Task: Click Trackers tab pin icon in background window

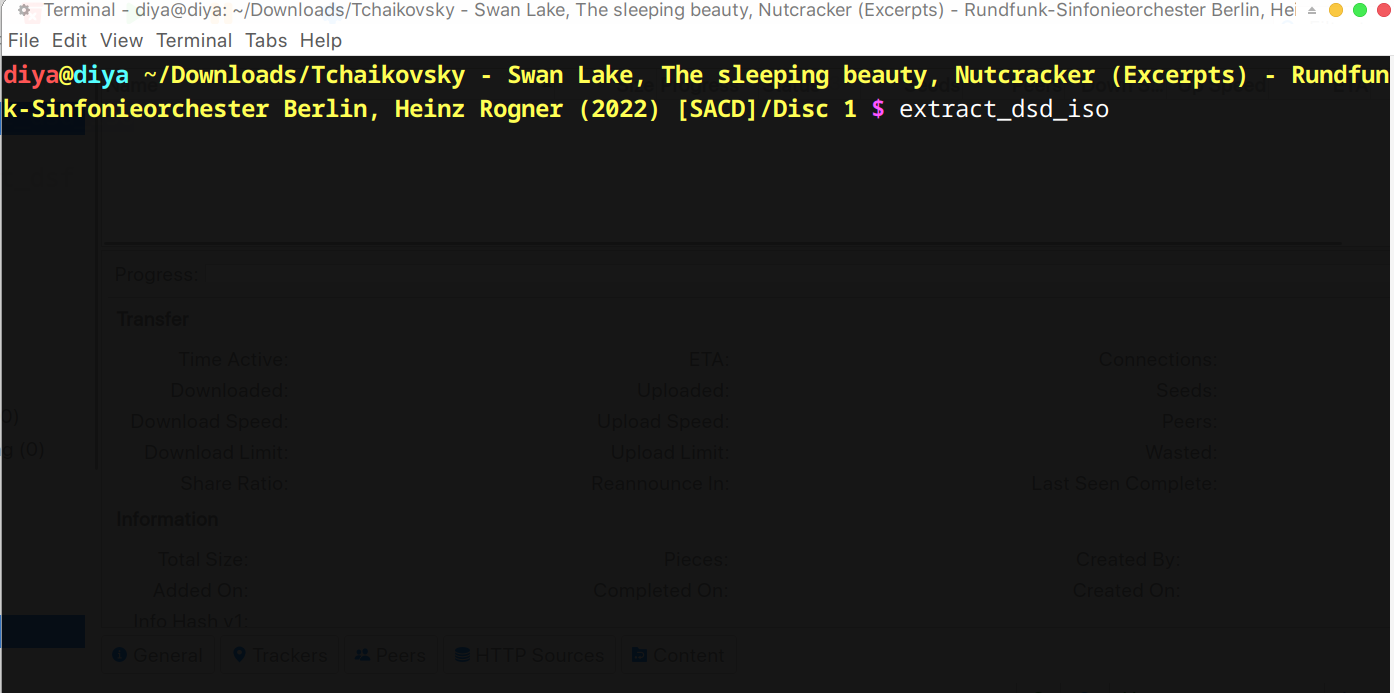Action: coord(239,656)
